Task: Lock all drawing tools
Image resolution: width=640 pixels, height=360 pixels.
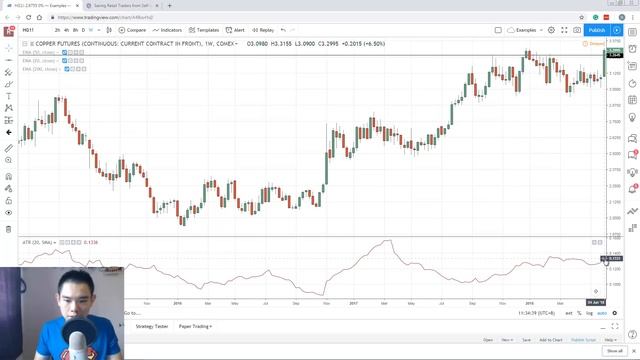Action: coord(9,200)
